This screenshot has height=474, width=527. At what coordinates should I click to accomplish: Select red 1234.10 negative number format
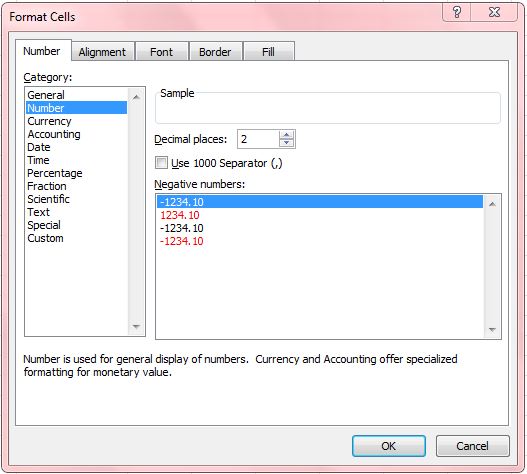(180, 215)
